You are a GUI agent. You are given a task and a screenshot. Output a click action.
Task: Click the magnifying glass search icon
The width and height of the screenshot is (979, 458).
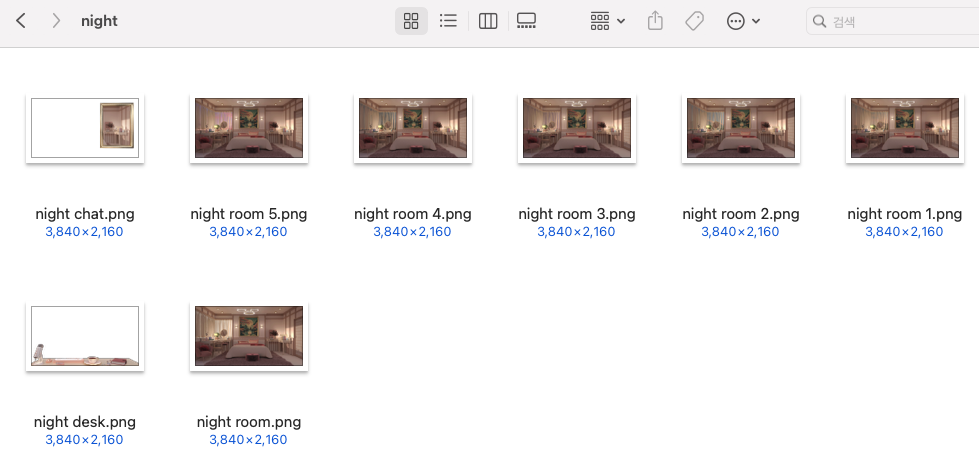(x=820, y=21)
